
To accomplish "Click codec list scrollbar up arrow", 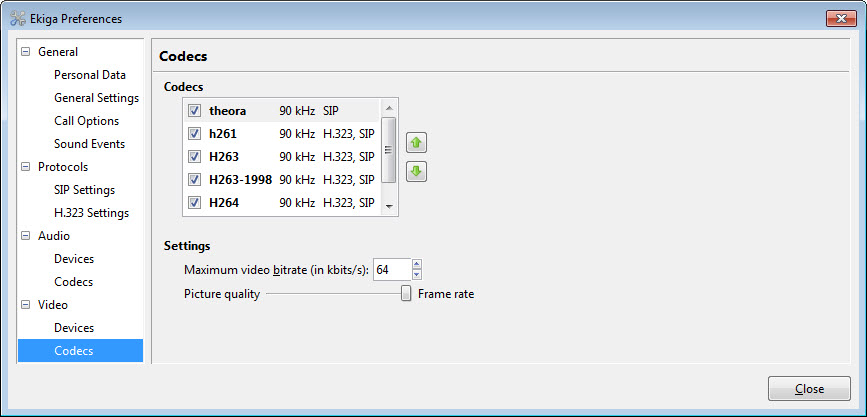I will click(x=389, y=108).
